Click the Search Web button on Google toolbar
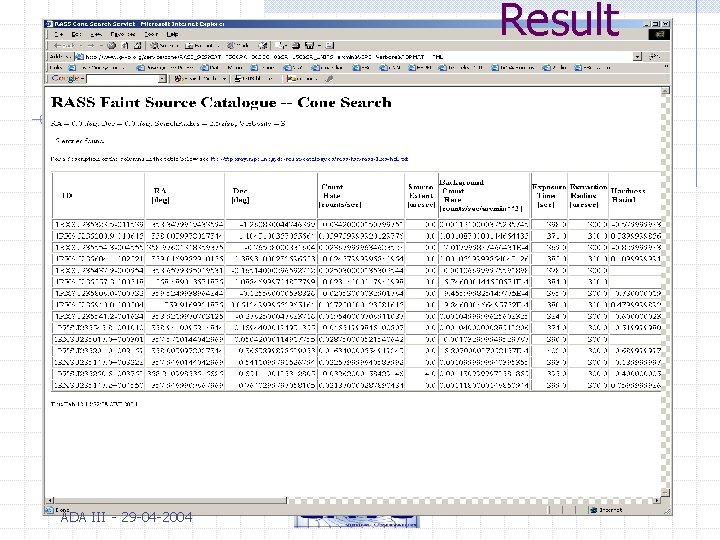 pyautogui.click(x=197, y=79)
